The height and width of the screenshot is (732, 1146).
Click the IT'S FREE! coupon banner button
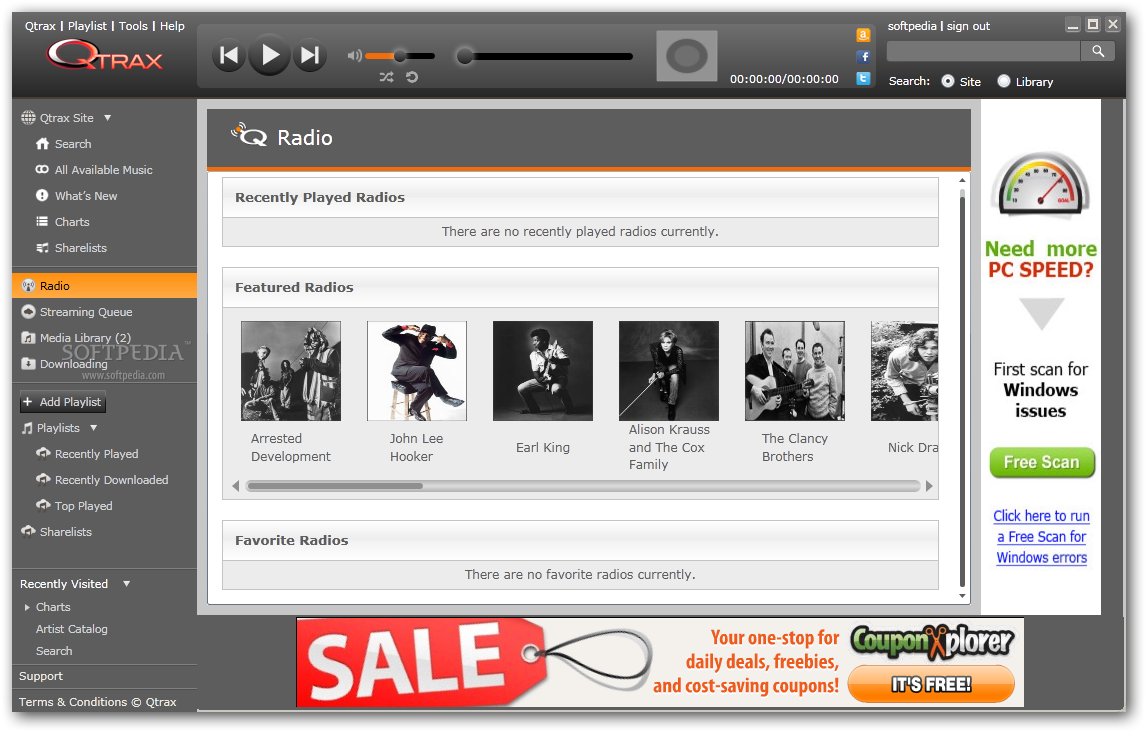coord(931,685)
